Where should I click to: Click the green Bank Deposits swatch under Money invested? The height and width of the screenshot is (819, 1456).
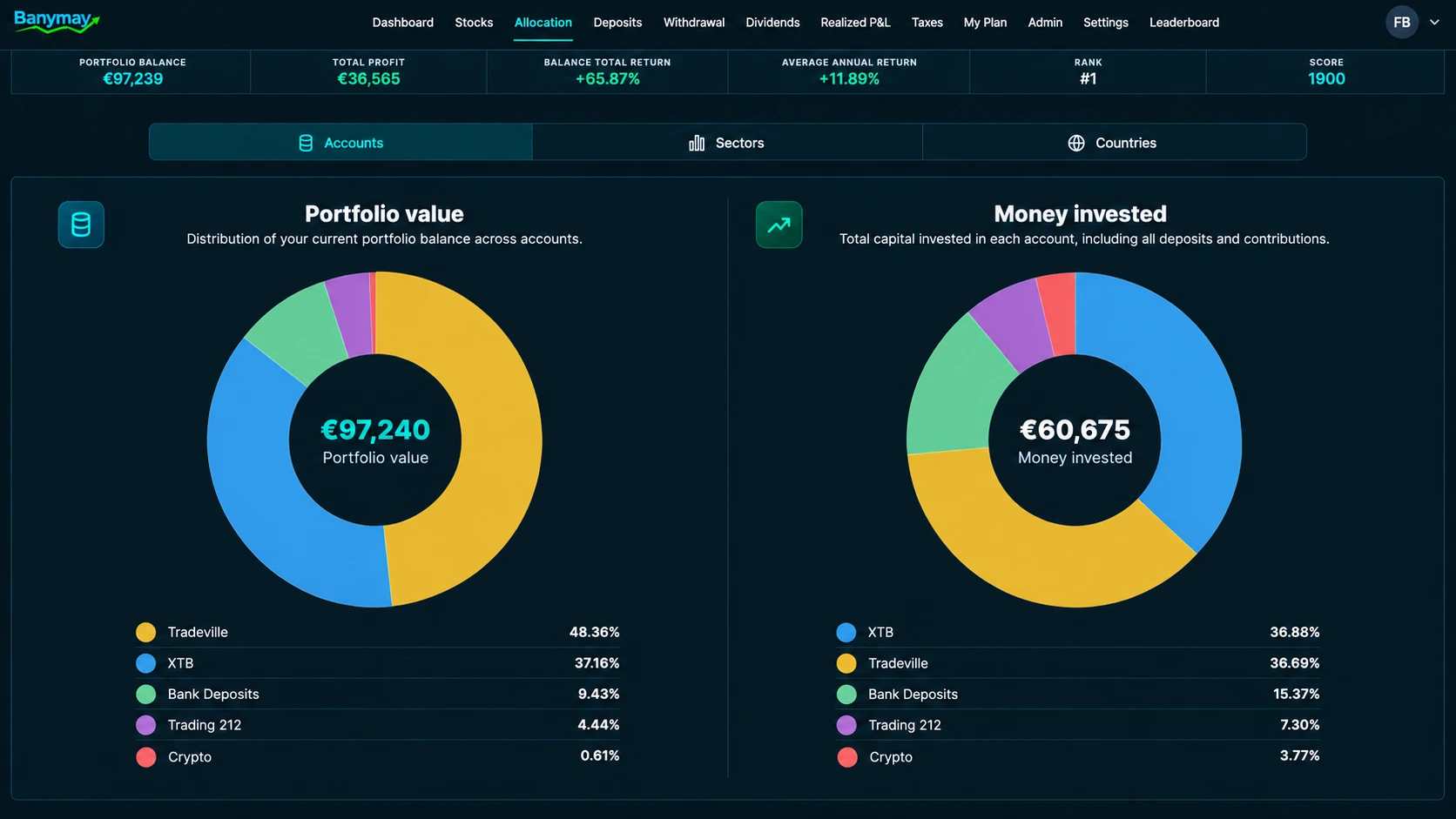pyautogui.click(x=846, y=695)
